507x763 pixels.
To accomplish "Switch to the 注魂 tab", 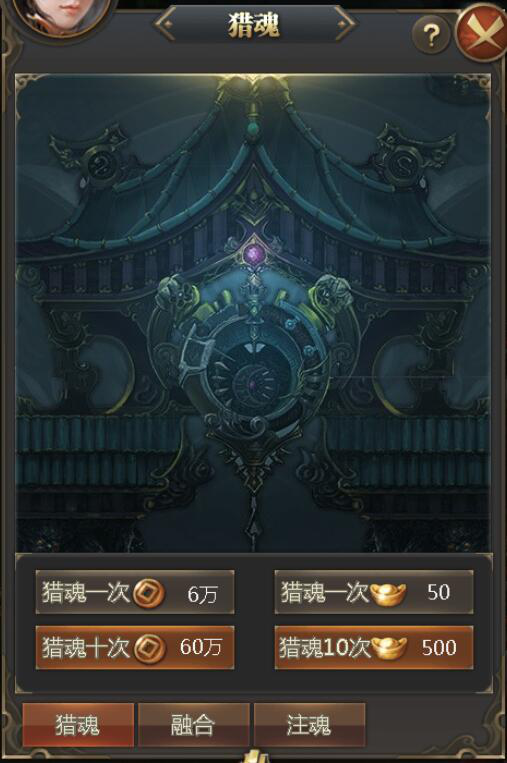I will pyautogui.click(x=309, y=725).
